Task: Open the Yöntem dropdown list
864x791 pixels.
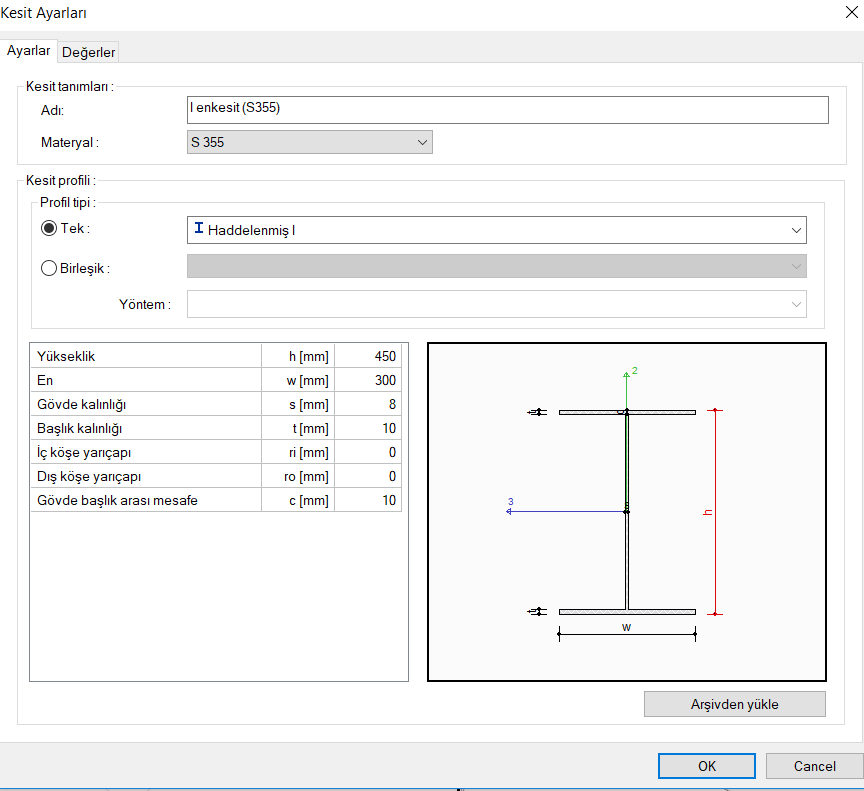Action: [796, 304]
